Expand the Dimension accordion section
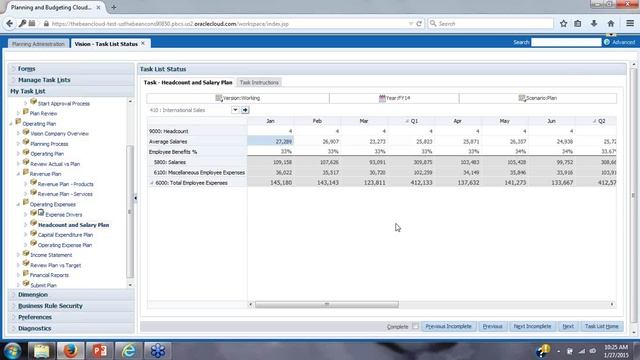640x360 pixels. point(71,294)
